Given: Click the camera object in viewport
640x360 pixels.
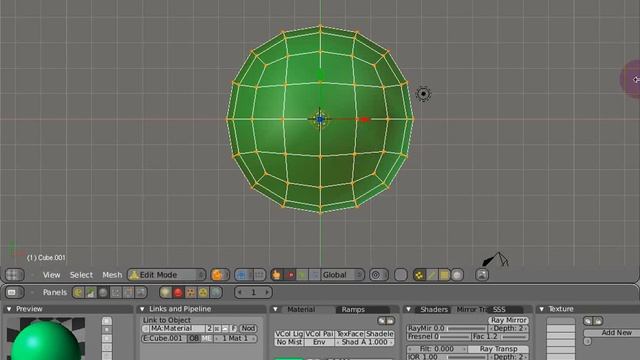Looking at the screenshot, I should pyautogui.click(x=496, y=259).
